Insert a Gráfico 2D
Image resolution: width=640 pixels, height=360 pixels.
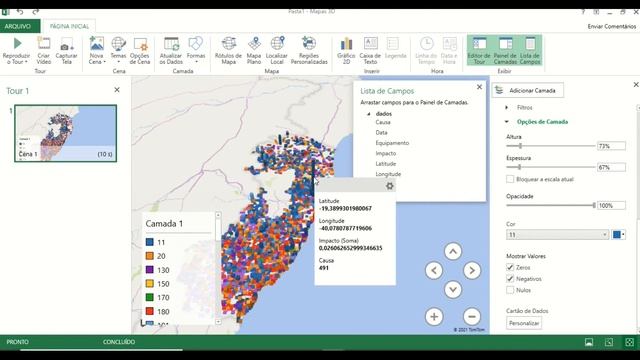(346, 51)
